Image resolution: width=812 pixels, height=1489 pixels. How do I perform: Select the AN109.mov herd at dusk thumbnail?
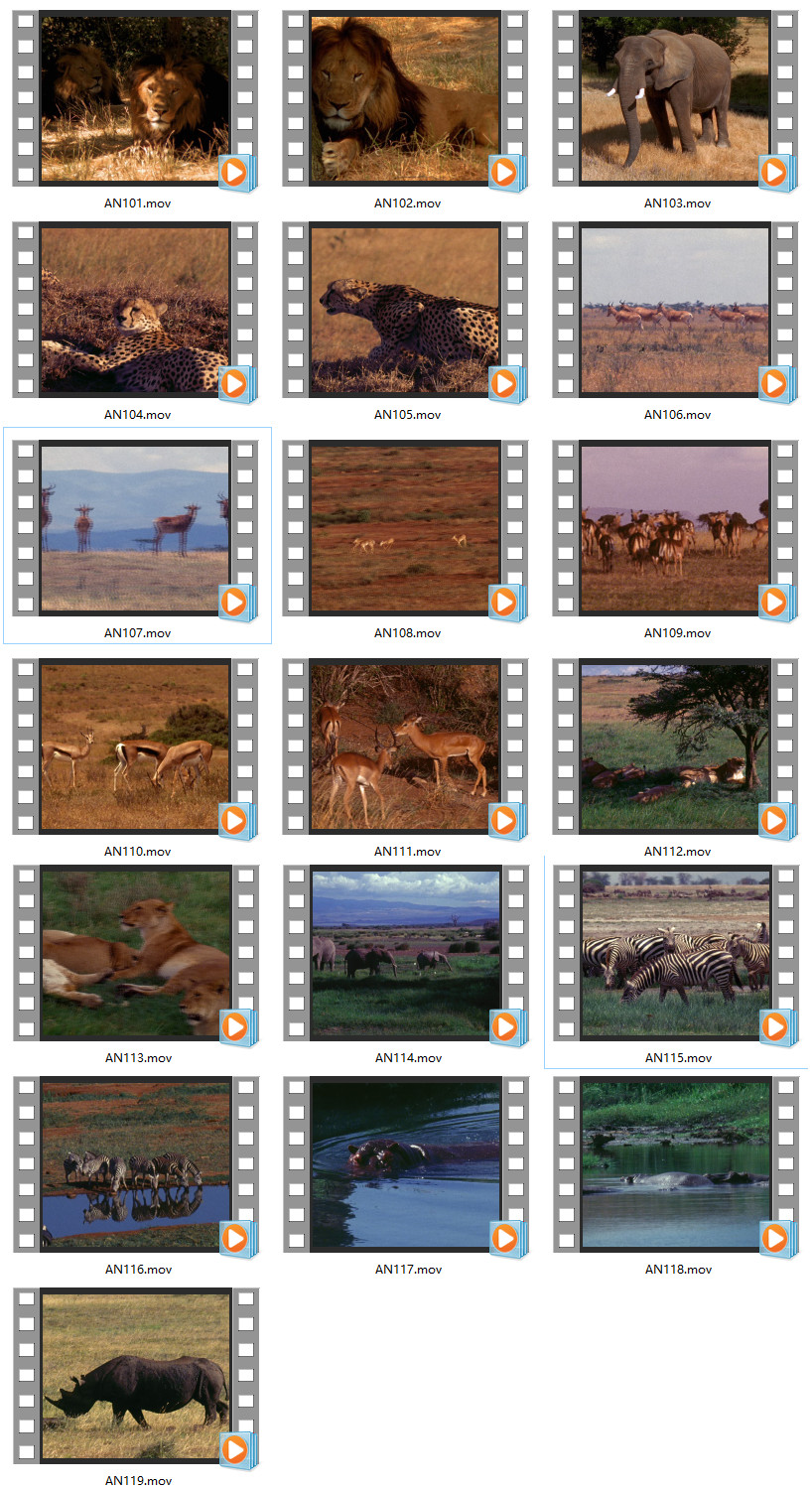(675, 527)
